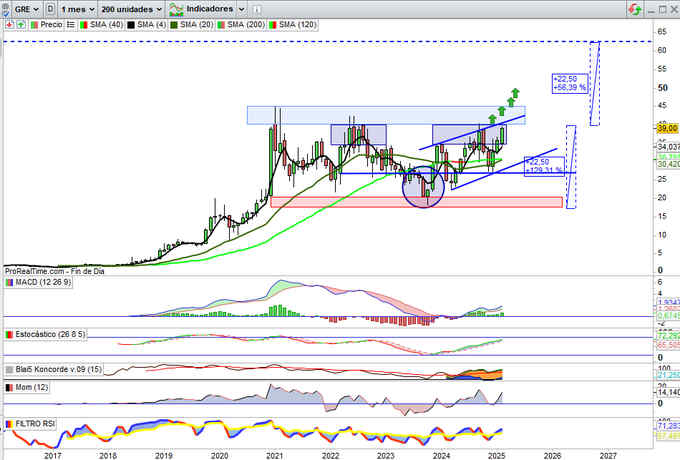Open Blai5 Koncorde v.09 (15) label

click(59, 369)
